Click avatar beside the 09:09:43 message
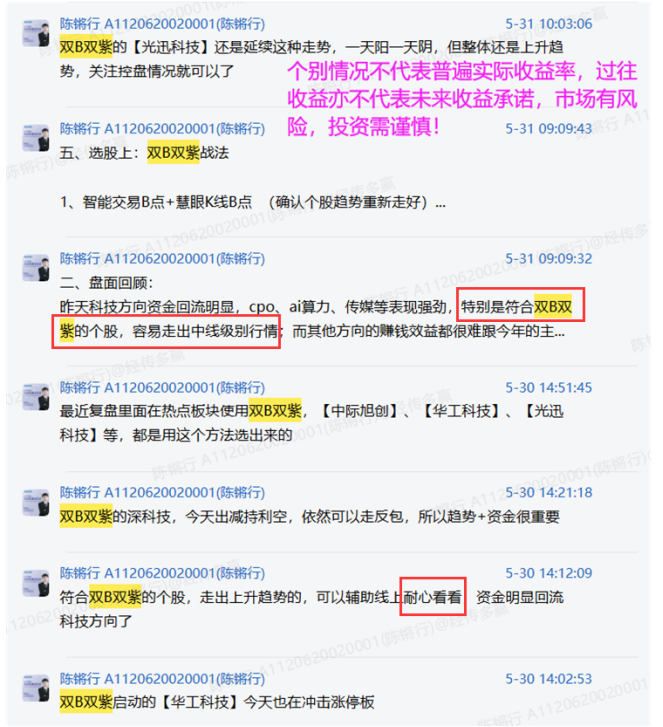The image size is (663, 727). (36, 138)
